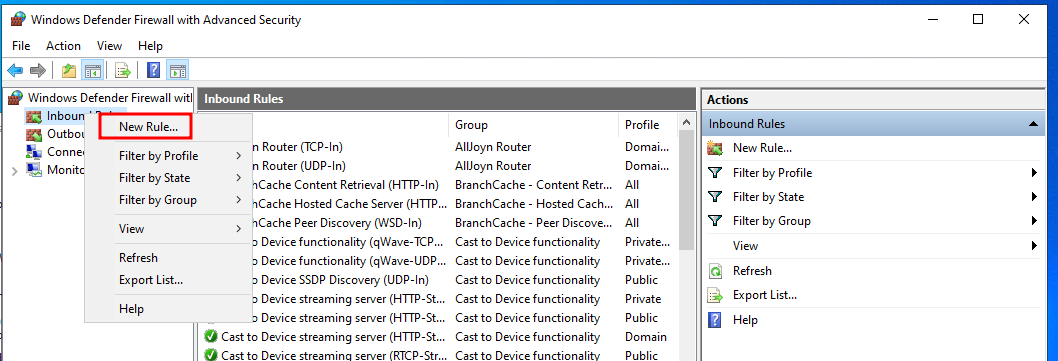Expand Filter by State arrow in Actions pane

point(1034,197)
